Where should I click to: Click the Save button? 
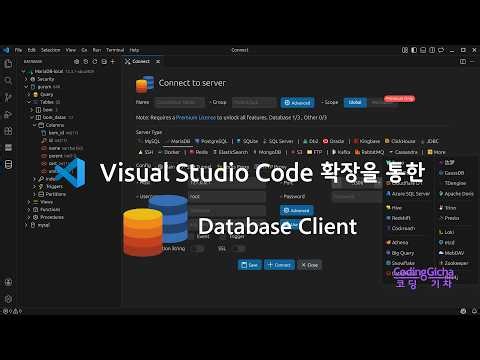tap(250, 265)
